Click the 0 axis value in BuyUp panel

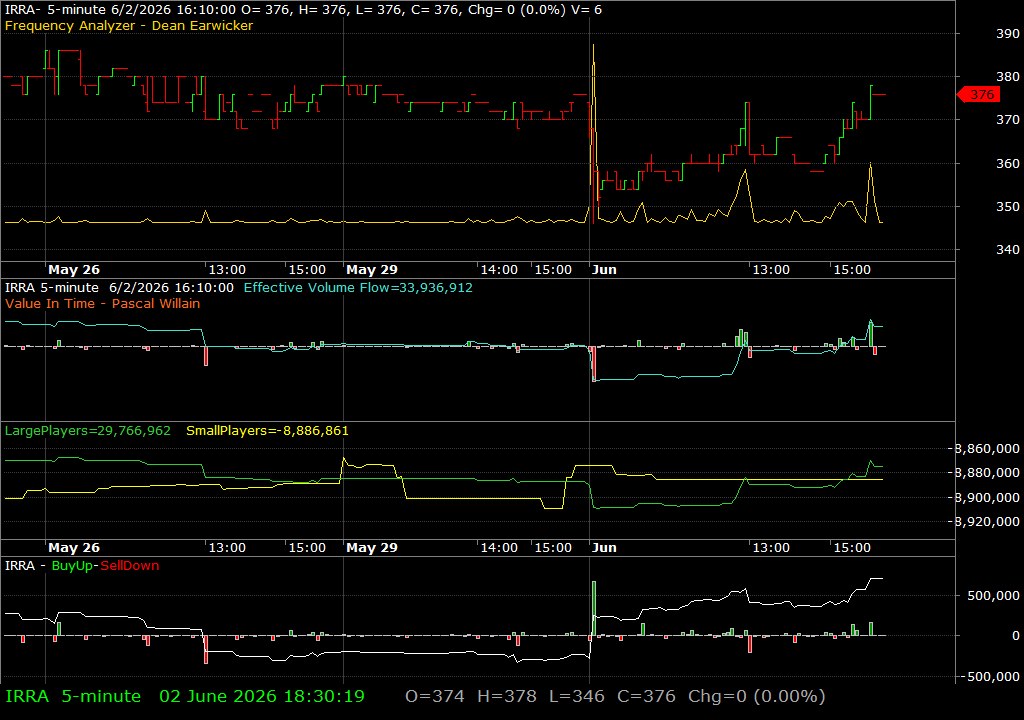pos(1016,635)
